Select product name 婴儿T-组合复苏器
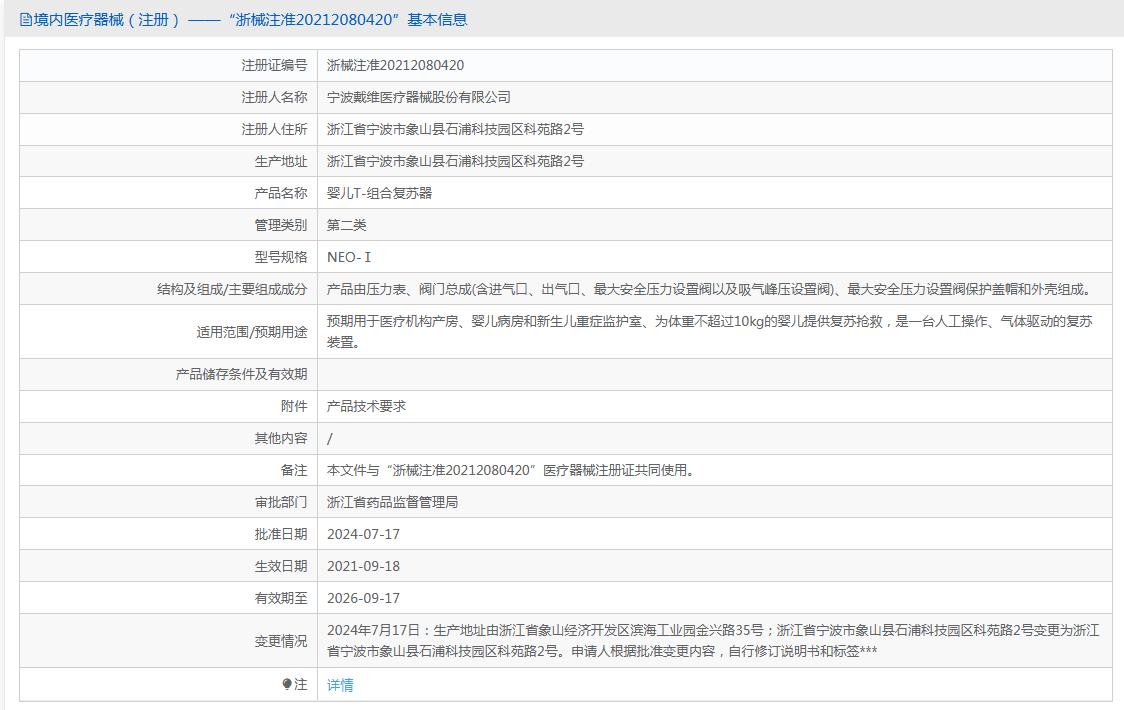This screenshot has height=710, width=1124. [380, 193]
